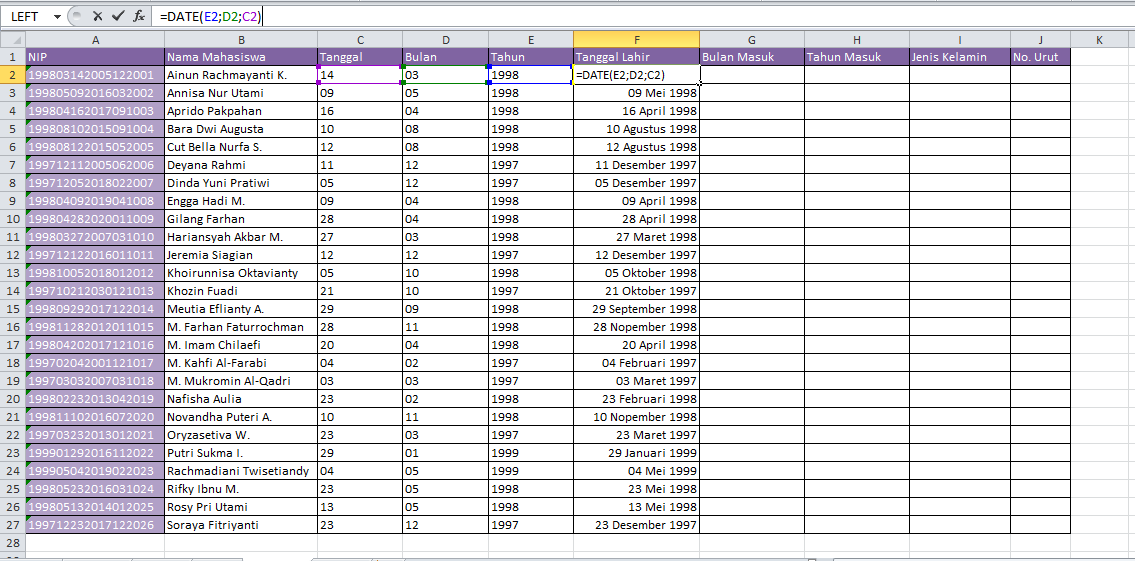
Task: Select column A header
Action: point(95,41)
